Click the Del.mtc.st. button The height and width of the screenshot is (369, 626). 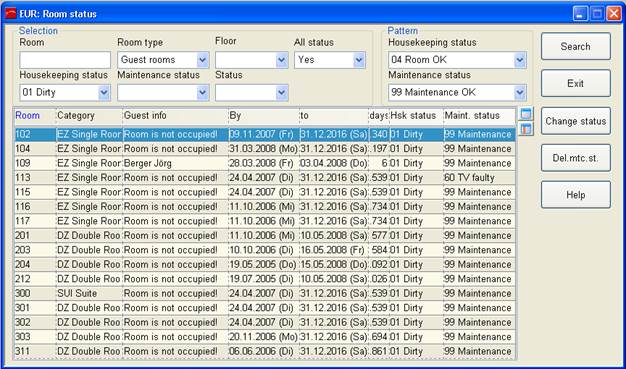(576, 158)
